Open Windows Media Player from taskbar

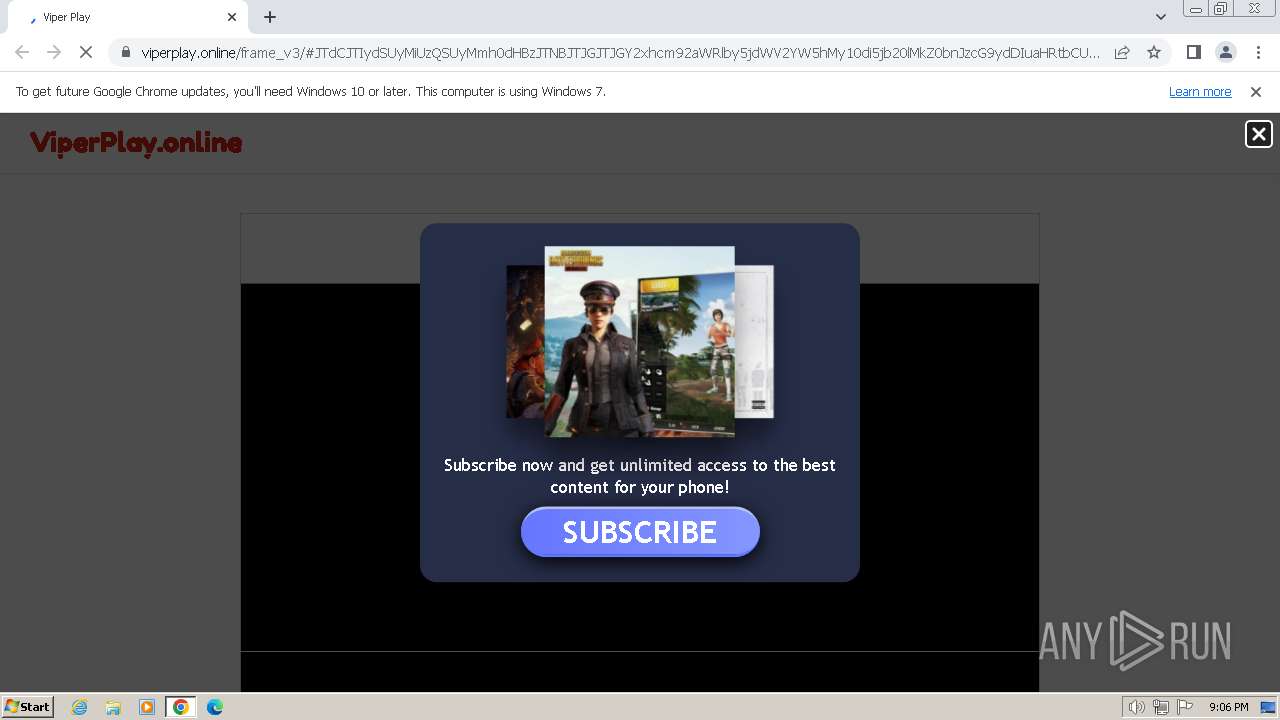pyautogui.click(x=147, y=707)
